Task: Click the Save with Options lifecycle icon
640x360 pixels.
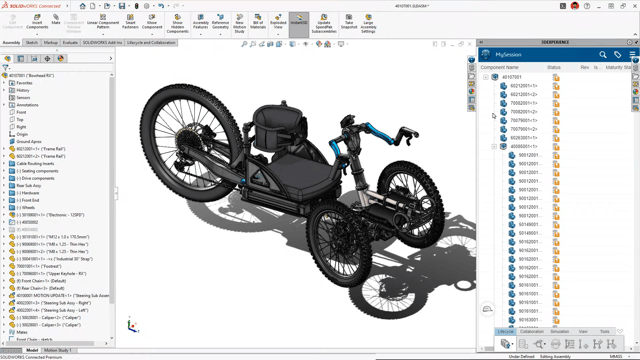Action: (506, 344)
